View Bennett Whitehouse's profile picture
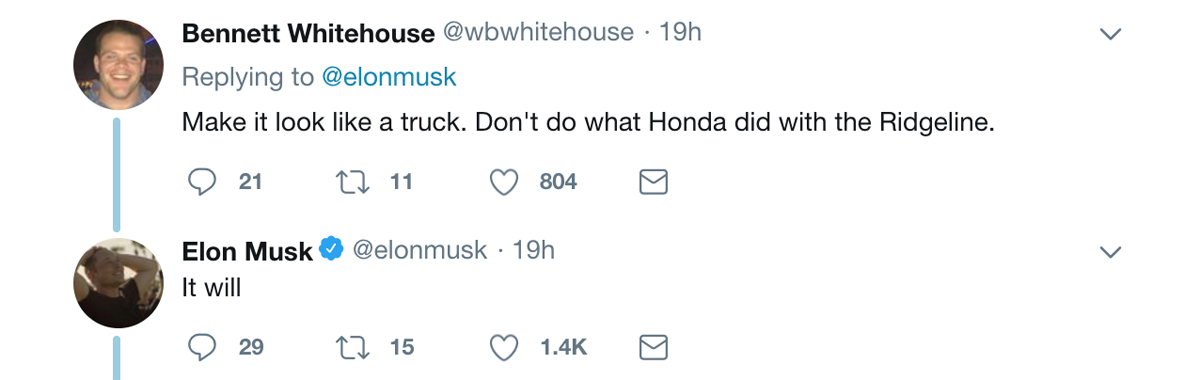The height and width of the screenshot is (380, 1200). tap(118, 64)
